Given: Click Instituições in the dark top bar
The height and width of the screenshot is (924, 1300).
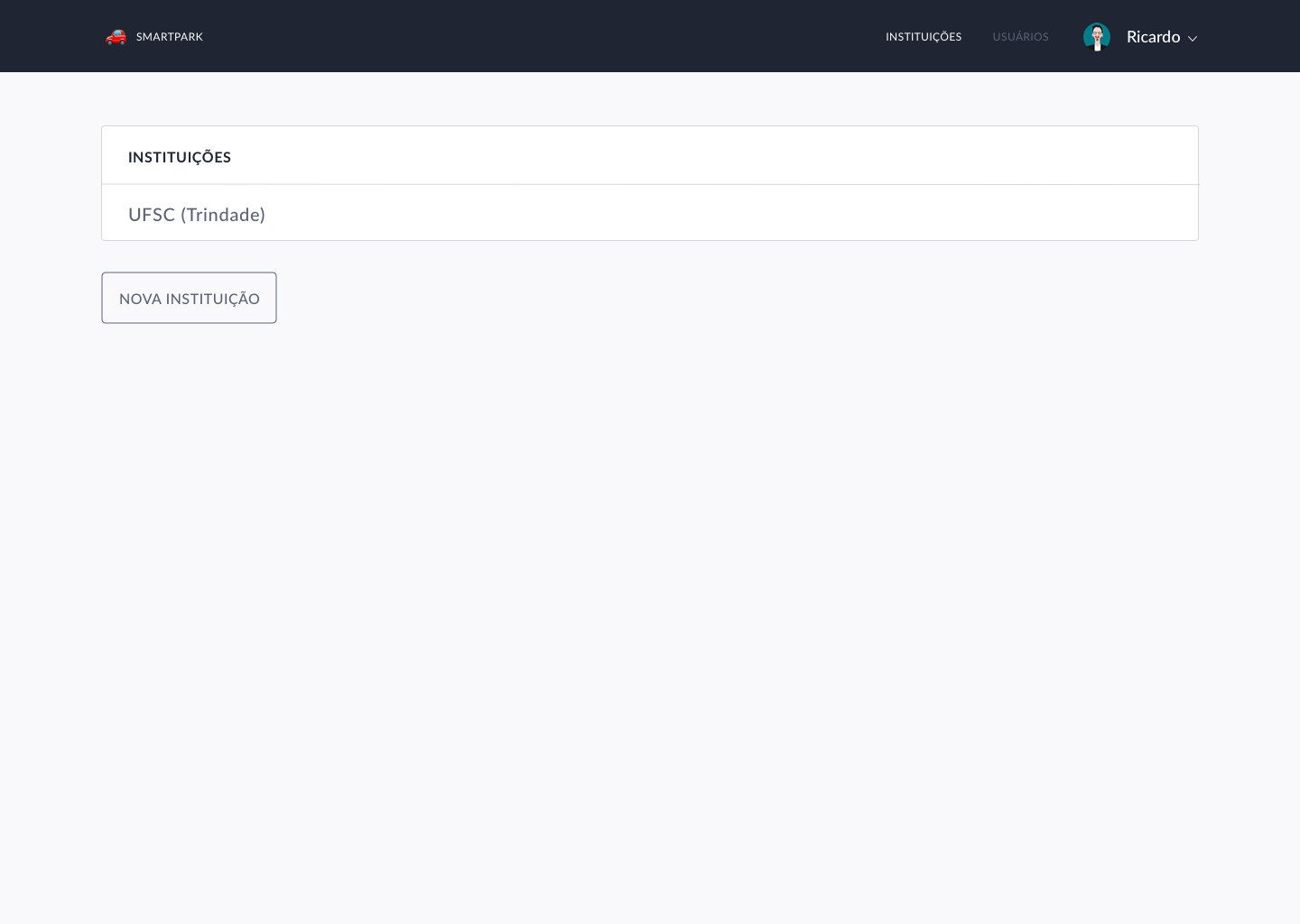Looking at the screenshot, I should point(923,37).
